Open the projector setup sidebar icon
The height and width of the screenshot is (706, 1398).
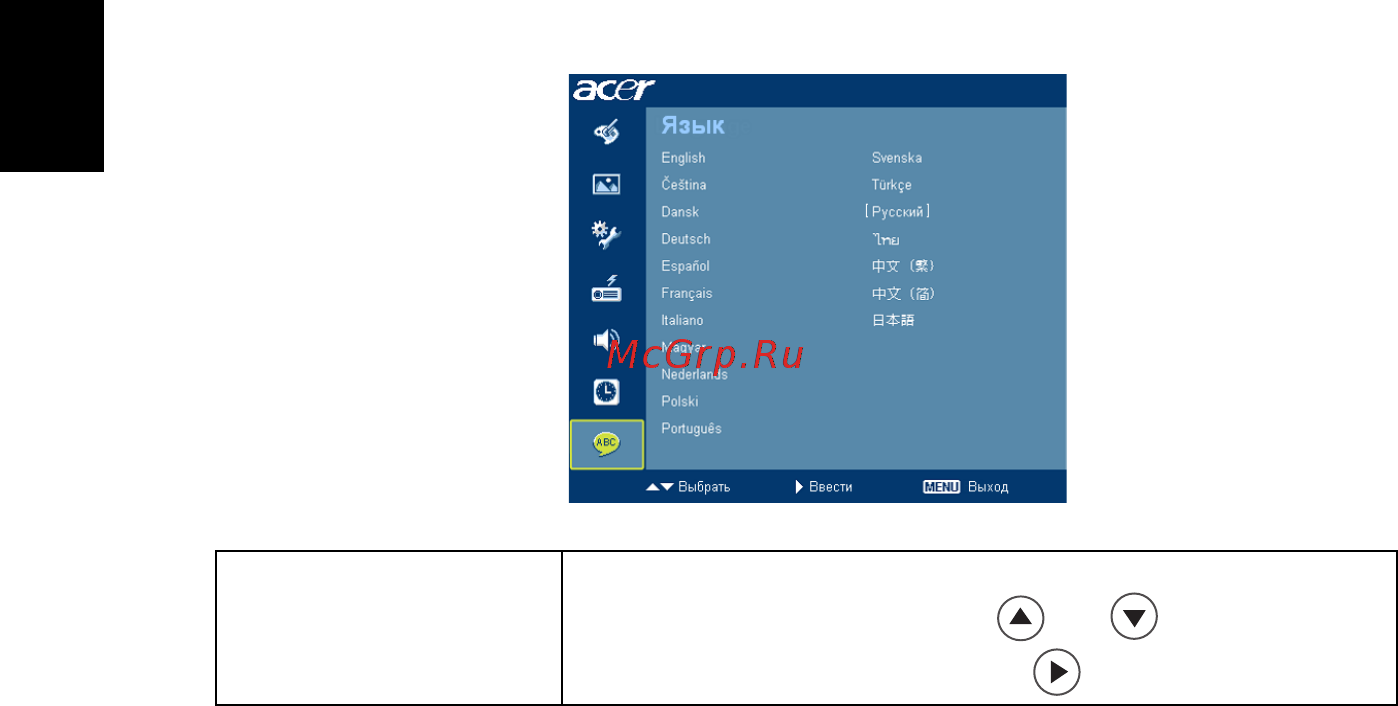tap(606, 289)
